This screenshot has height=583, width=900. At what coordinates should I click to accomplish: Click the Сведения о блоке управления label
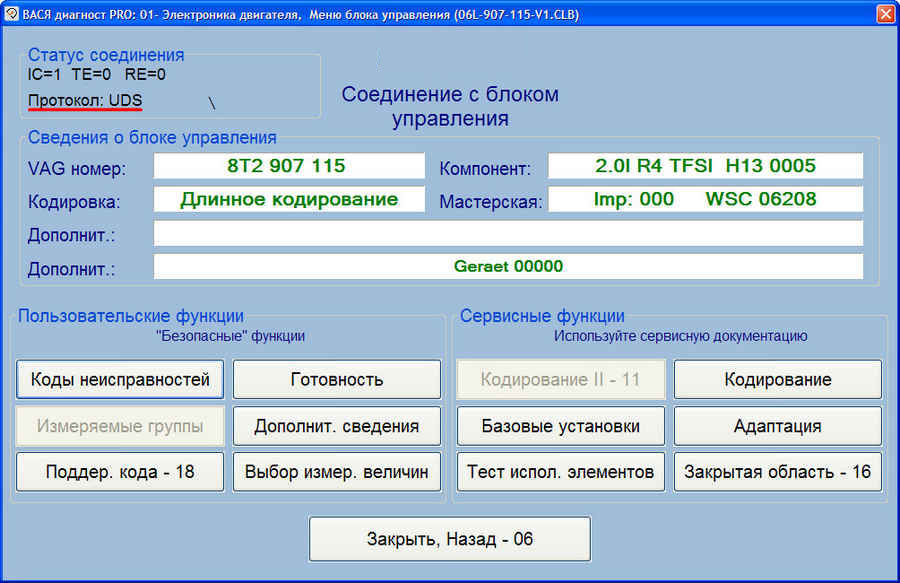pos(152,138)
